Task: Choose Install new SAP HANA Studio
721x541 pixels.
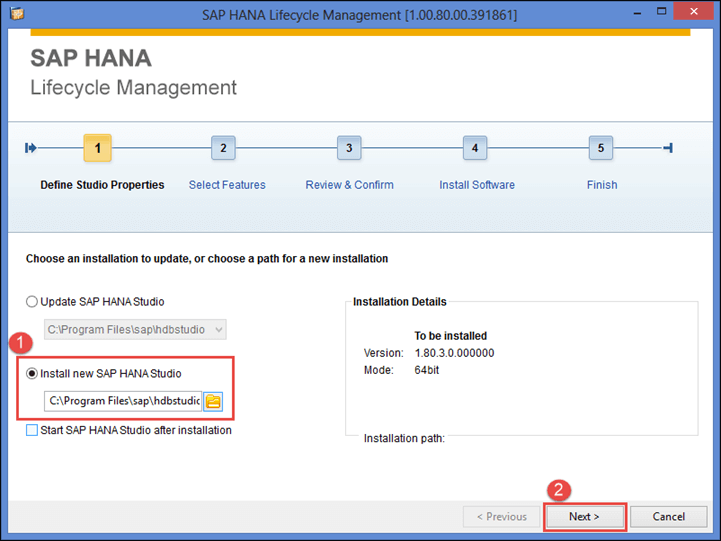Action: [x=33, y=374]
